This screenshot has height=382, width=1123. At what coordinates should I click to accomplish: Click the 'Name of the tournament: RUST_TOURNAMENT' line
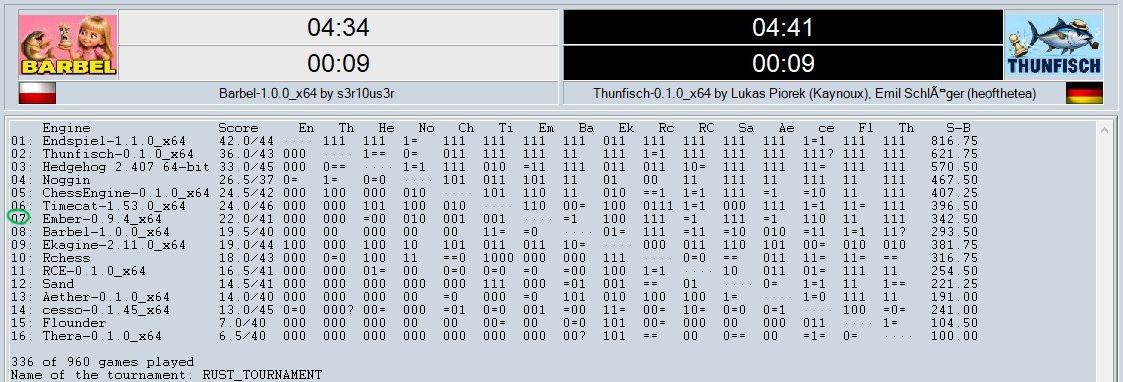[x=166, y=375]
